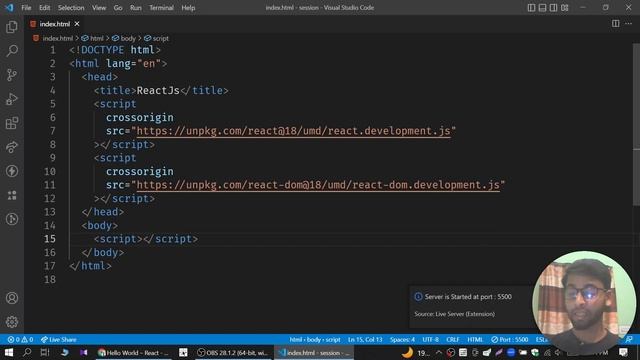
Task: Click the ReactJs title text on line 4
Action: (158, 91)
